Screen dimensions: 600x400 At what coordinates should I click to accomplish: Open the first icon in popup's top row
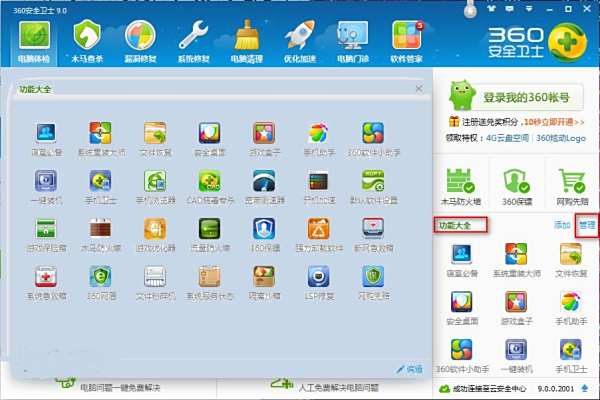tap(46, 139)
